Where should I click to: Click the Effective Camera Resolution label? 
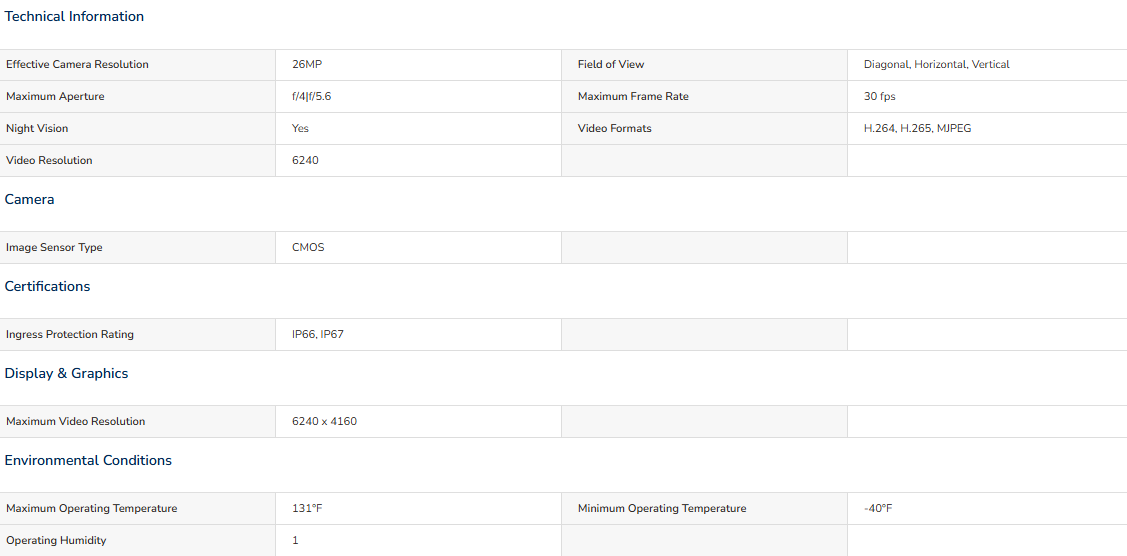click(77, 65)
